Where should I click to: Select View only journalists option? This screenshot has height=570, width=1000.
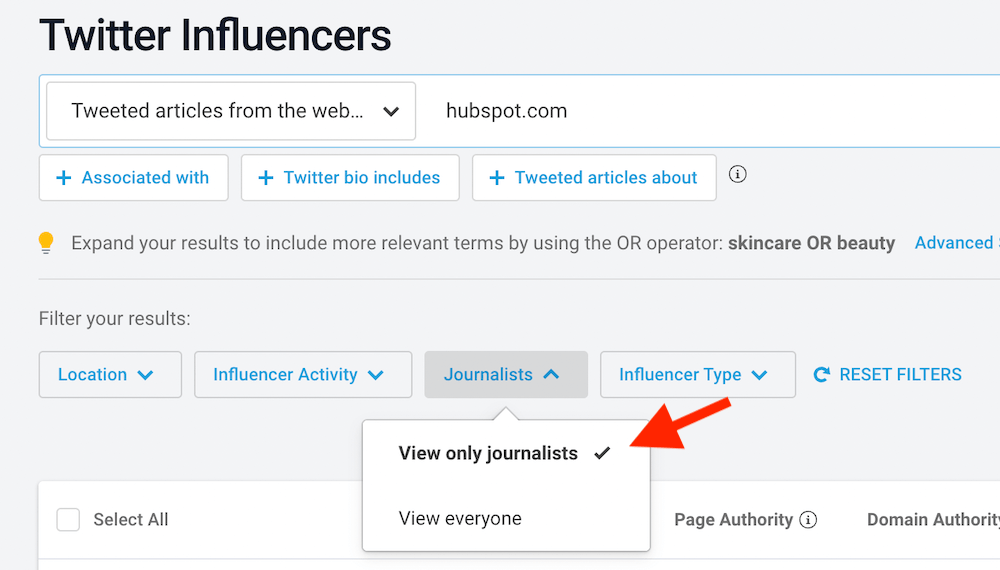(488, 453)
